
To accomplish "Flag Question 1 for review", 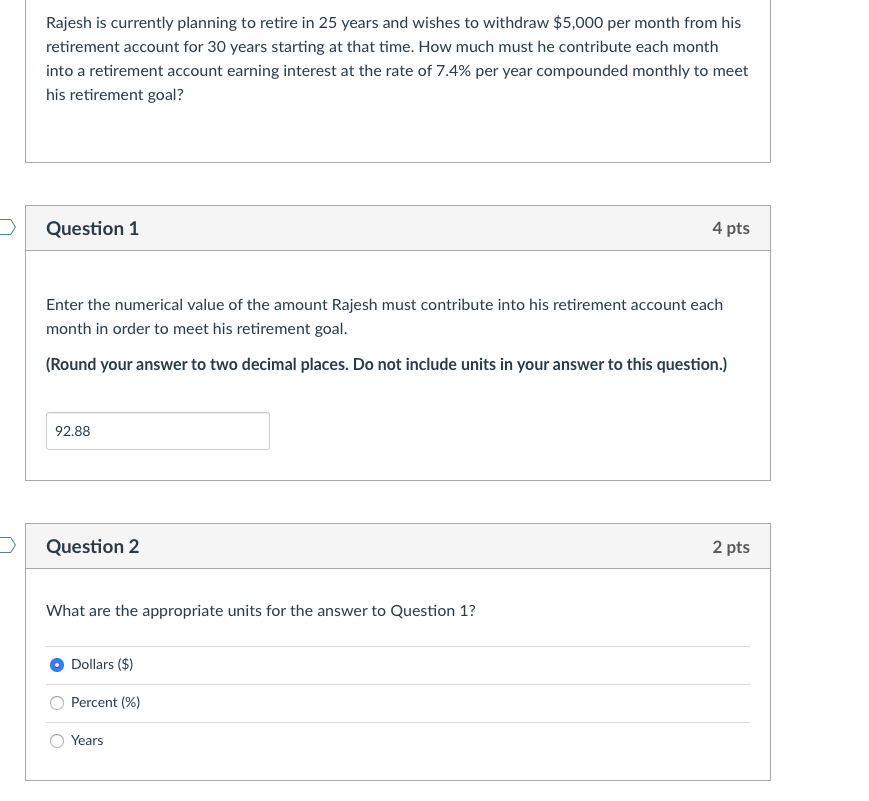I will pyautogui.click(x=7, y=227).
